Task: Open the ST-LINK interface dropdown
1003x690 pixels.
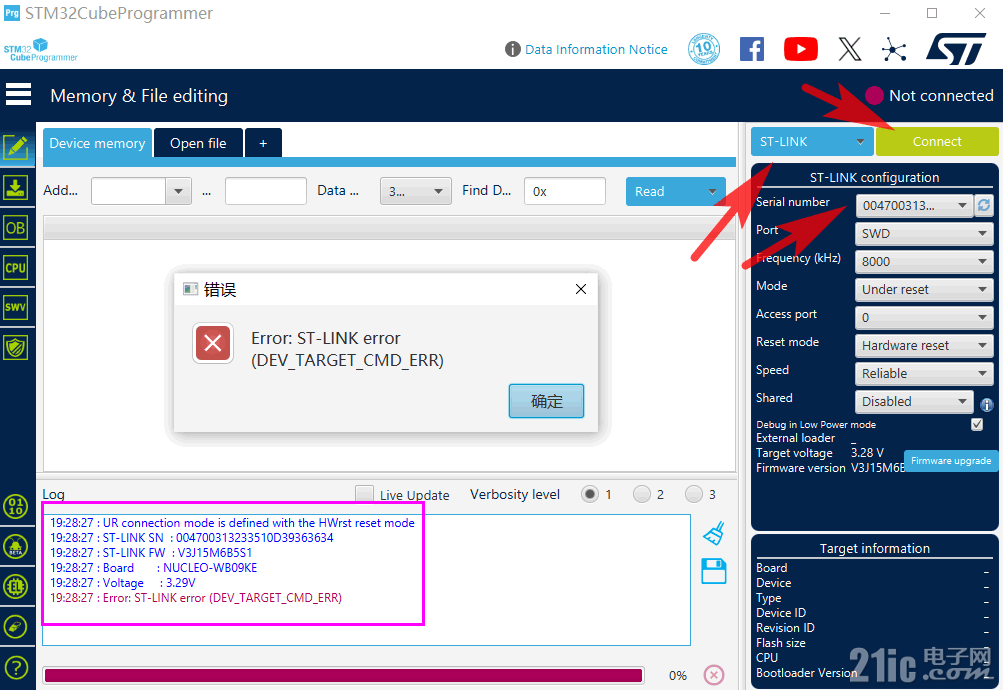Action: click(812, 141)
